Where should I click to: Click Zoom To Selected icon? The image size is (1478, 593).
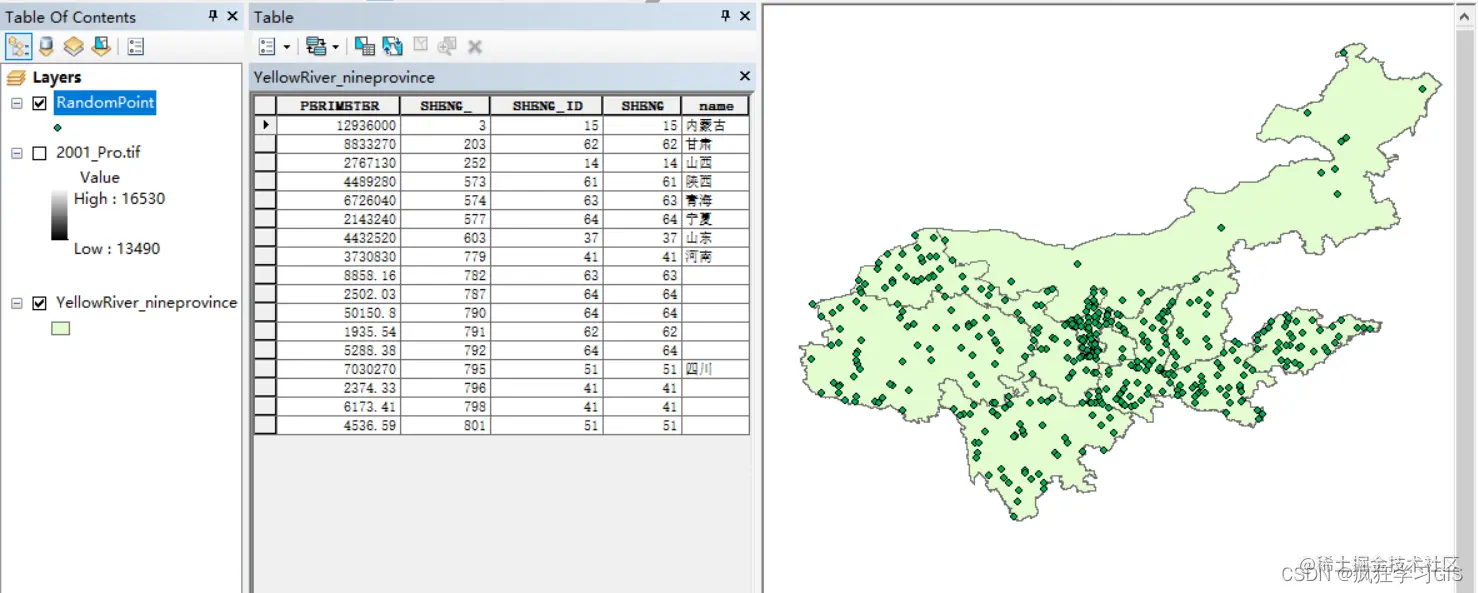pos(447,46)
